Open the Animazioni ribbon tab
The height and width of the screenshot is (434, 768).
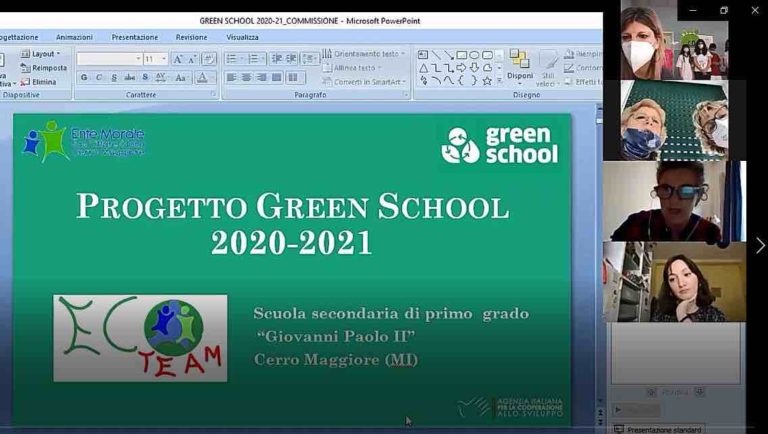[74, 37]
